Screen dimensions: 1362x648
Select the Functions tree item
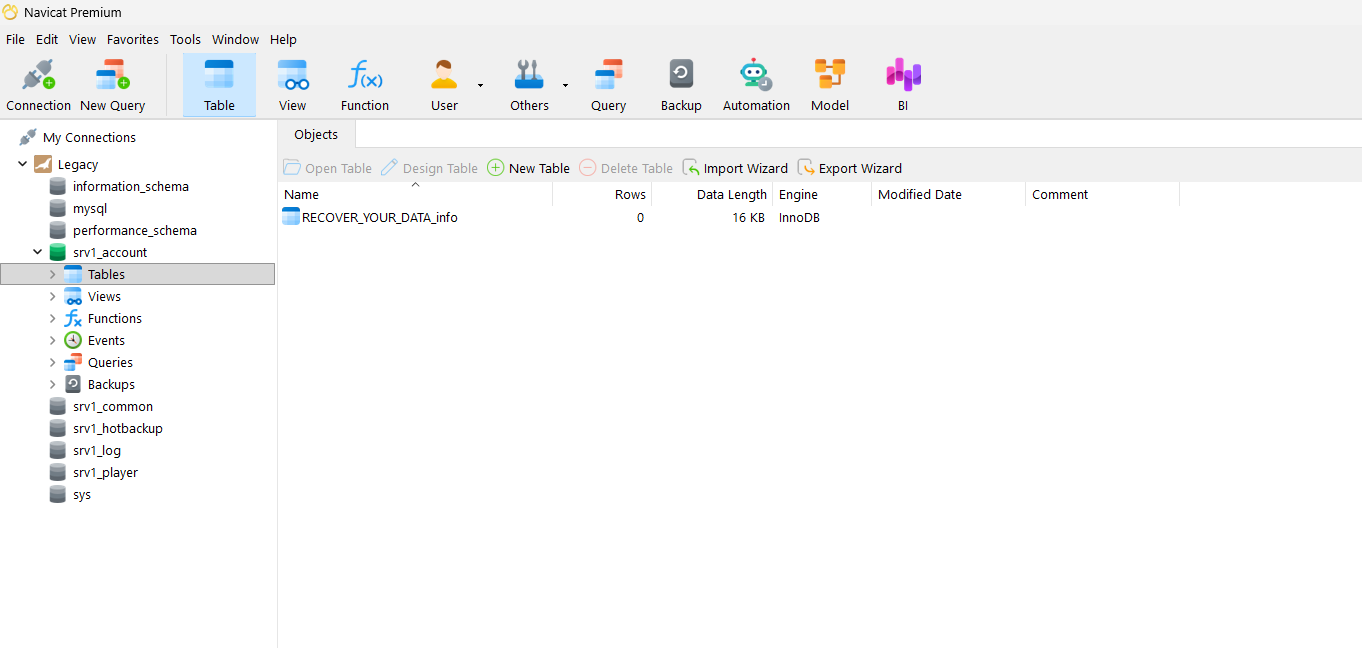tap(114, 318)
